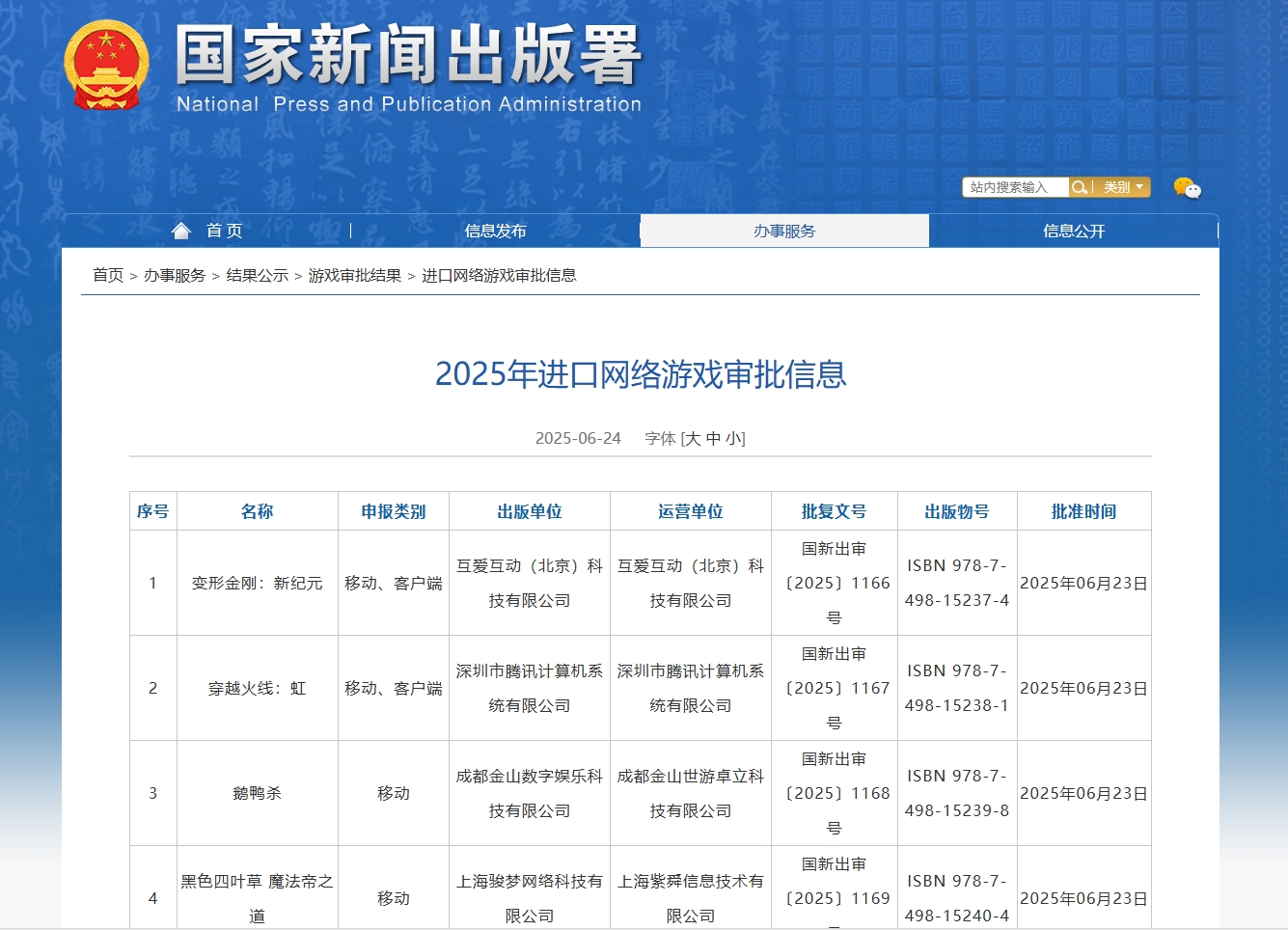
Task: Open WeChat sharing via the chat bubble icon
Action: coord(1187,188)
